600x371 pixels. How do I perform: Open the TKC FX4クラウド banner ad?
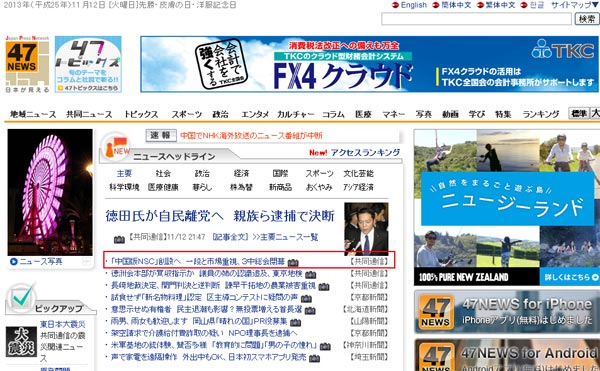pyautogui.click(x=369, y=64)
